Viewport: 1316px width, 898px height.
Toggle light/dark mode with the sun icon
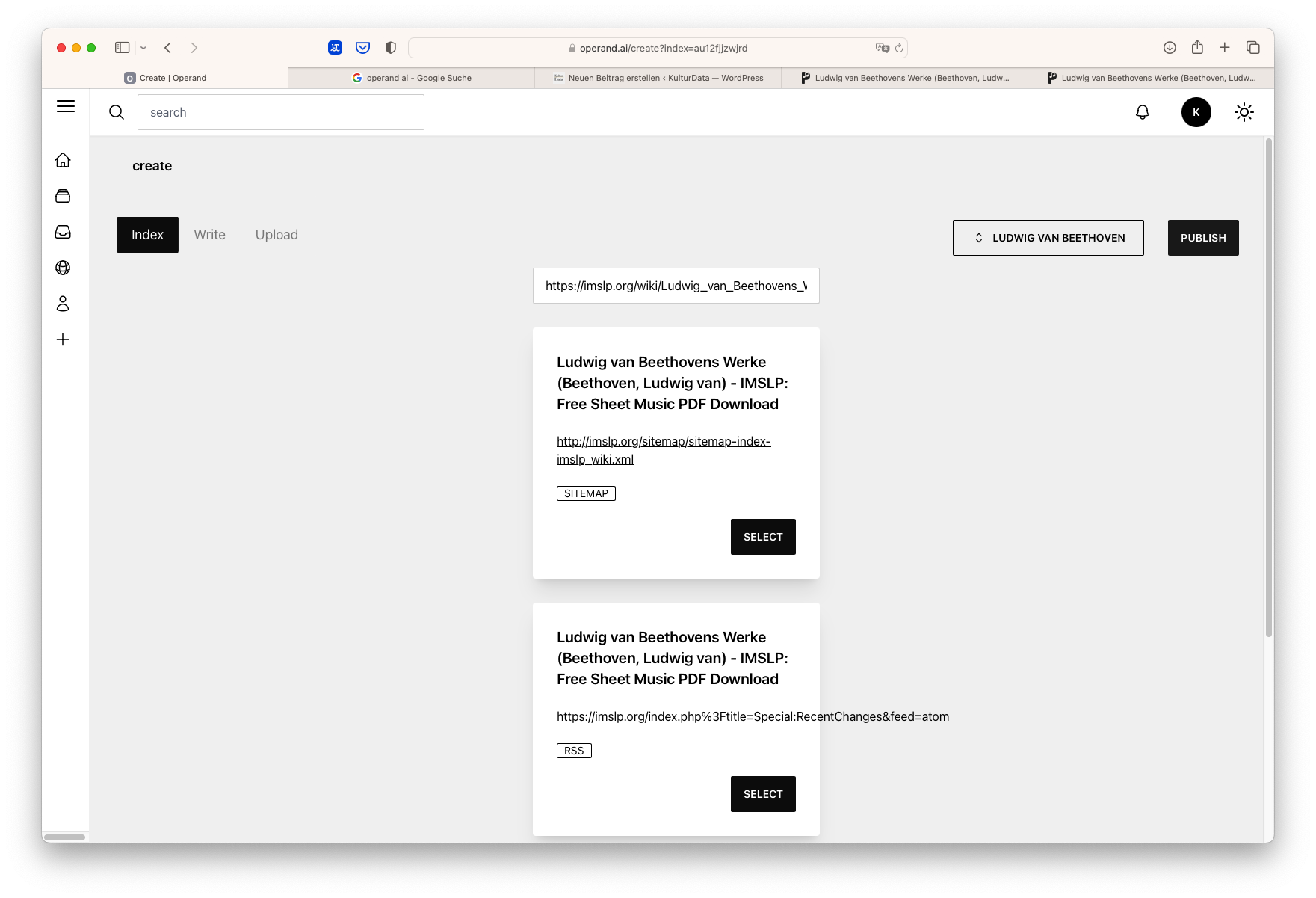tap(1244, 111)
